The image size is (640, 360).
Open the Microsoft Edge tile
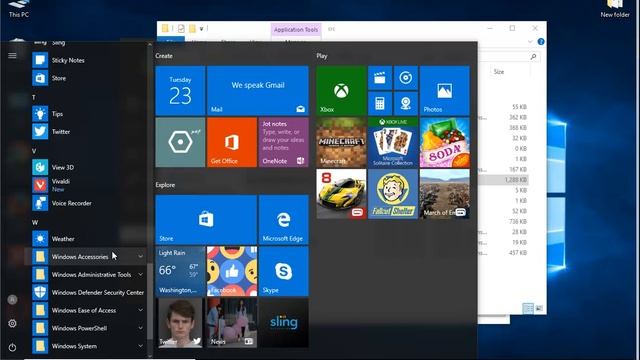pos(284,220)
